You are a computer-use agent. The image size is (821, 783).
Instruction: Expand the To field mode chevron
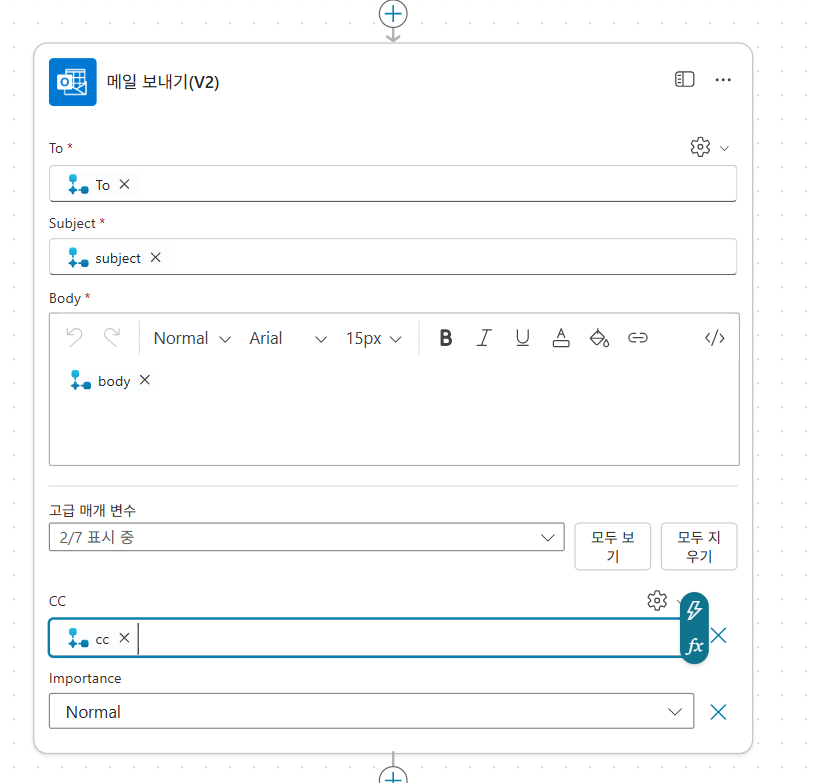click(725, 148)
